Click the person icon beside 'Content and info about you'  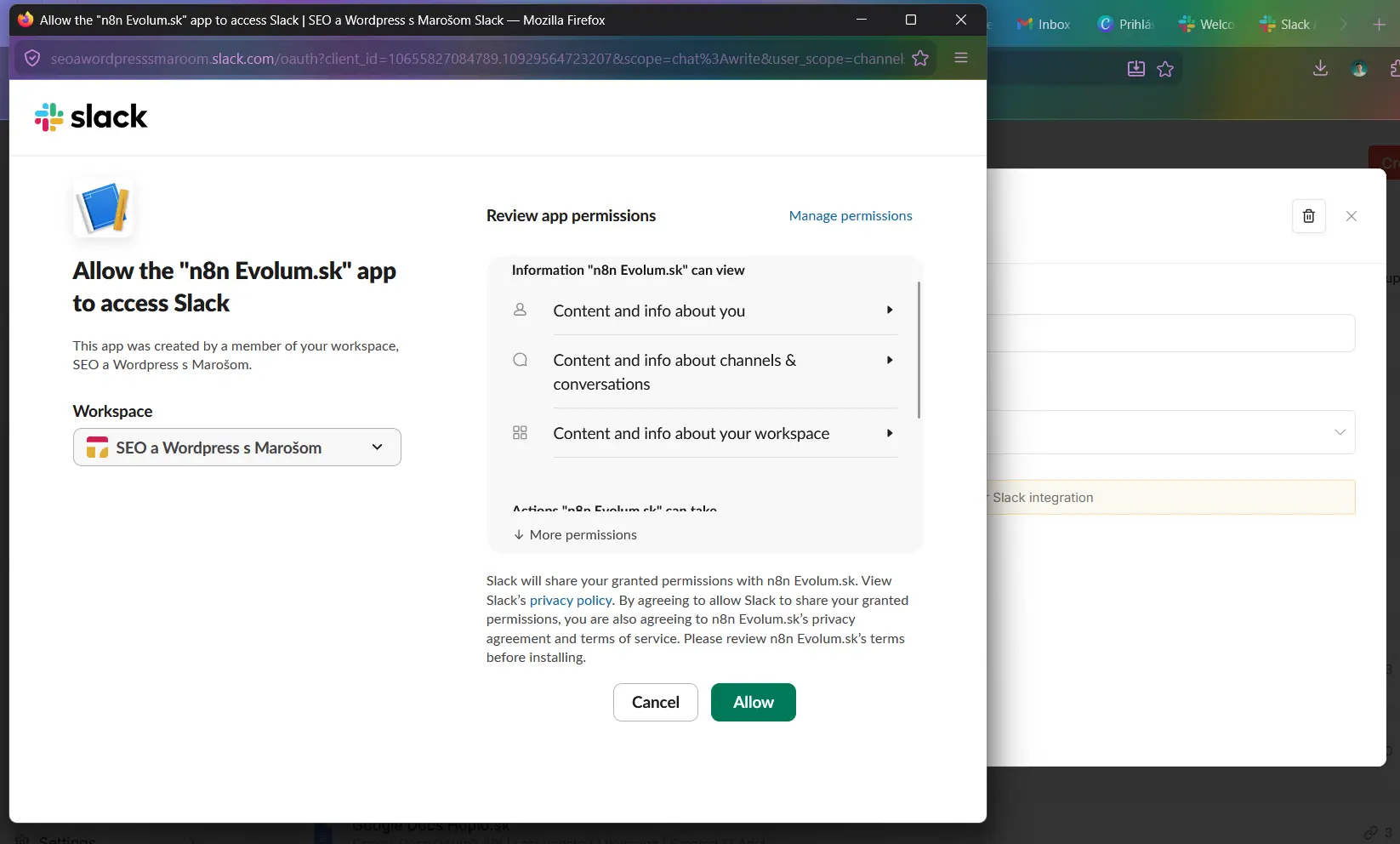coord(520,310)
